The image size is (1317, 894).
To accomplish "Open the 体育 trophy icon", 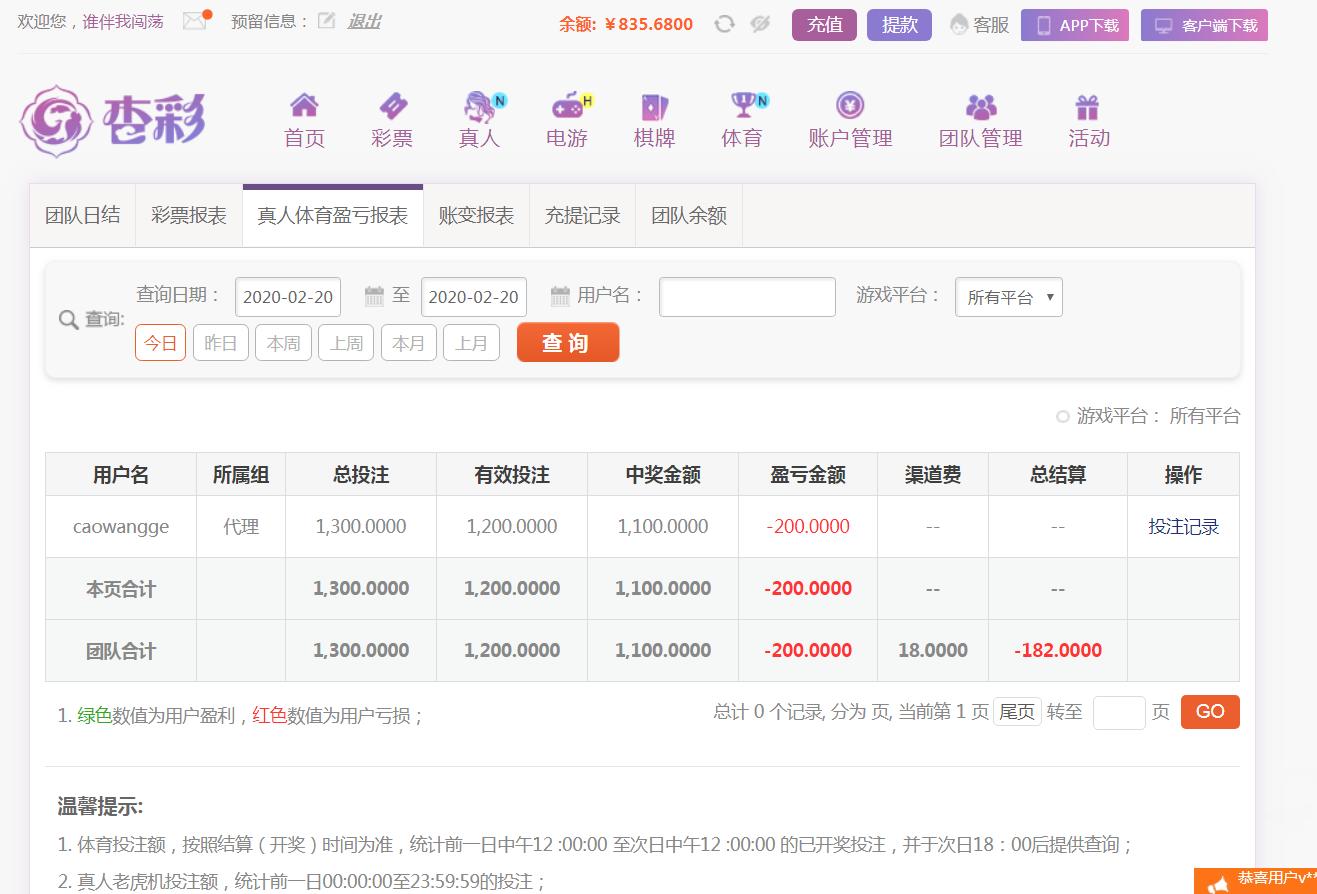I will pyautogui.click(x=743, y=106).
